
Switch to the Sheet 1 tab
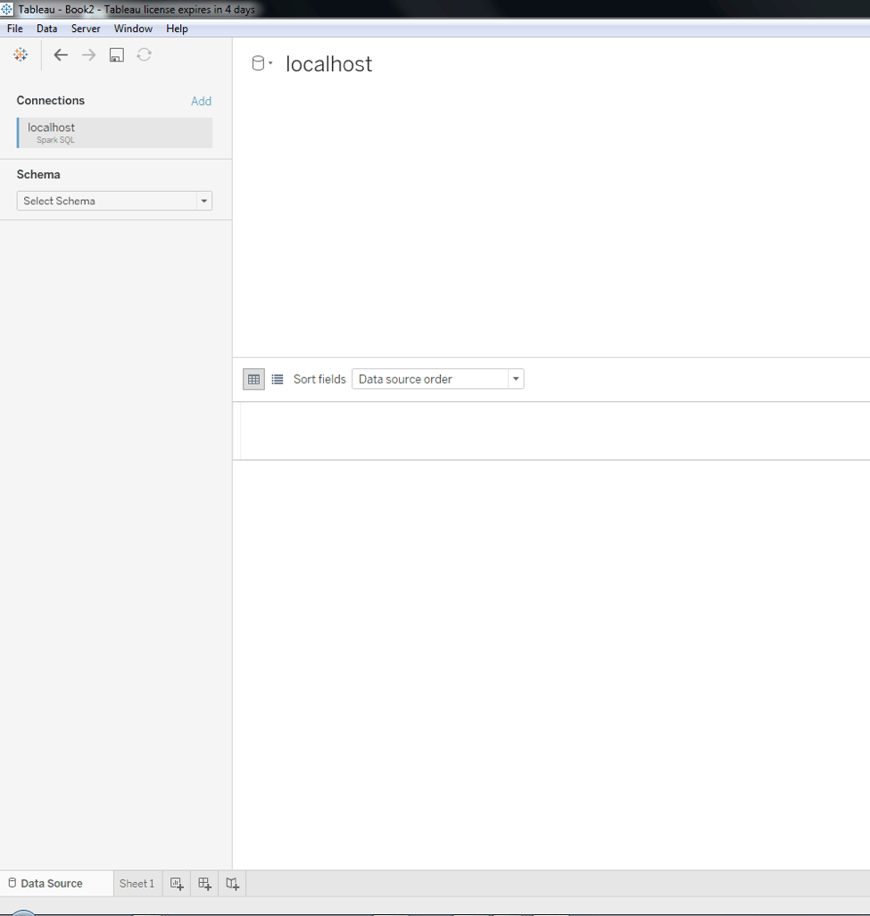coord(137,883)
